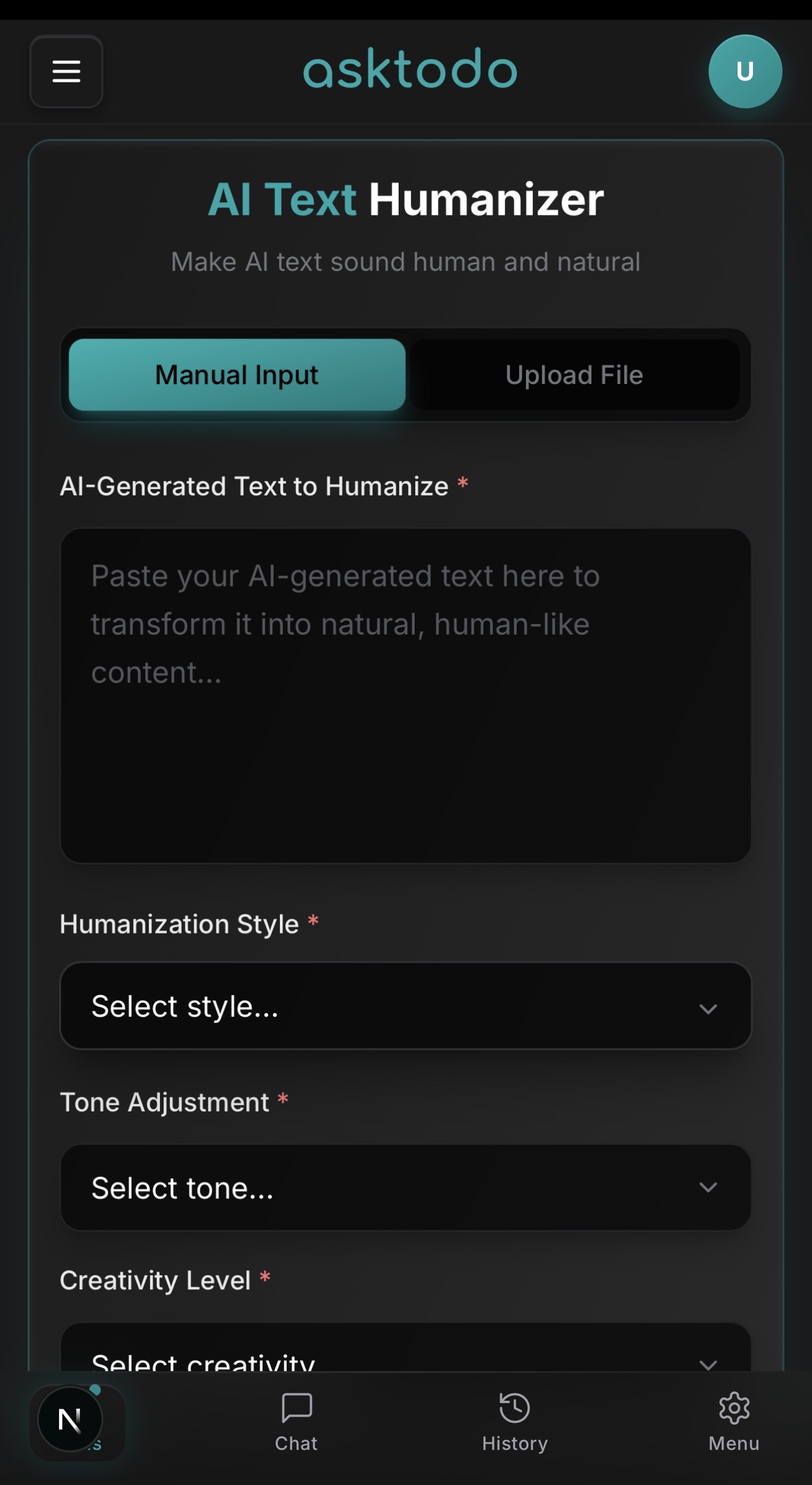Open History from the bottom navigation
The image size is (812, 1485).
[514, 1443]
